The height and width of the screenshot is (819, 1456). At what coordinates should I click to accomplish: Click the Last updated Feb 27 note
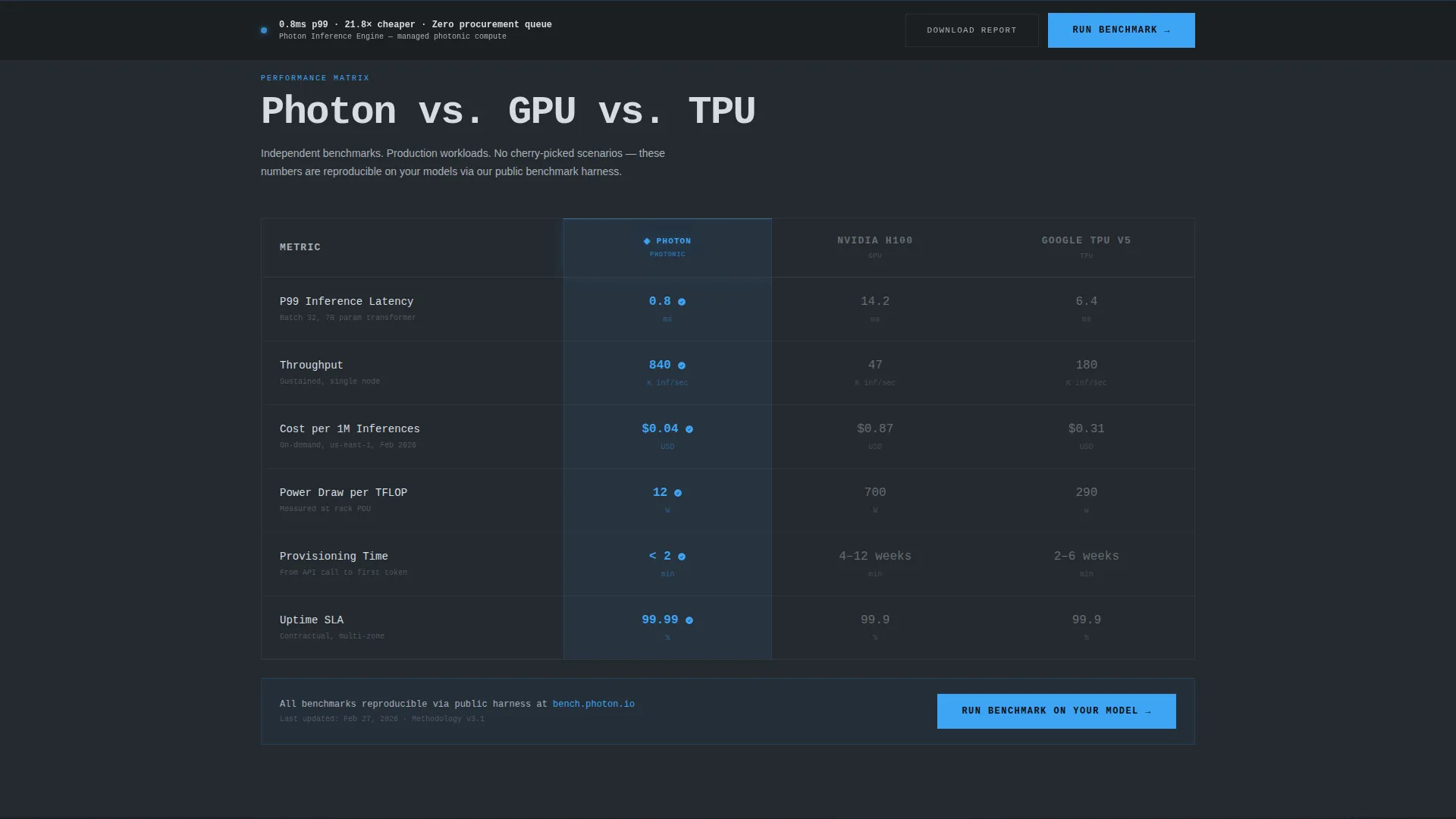click(x=381, y=719)
